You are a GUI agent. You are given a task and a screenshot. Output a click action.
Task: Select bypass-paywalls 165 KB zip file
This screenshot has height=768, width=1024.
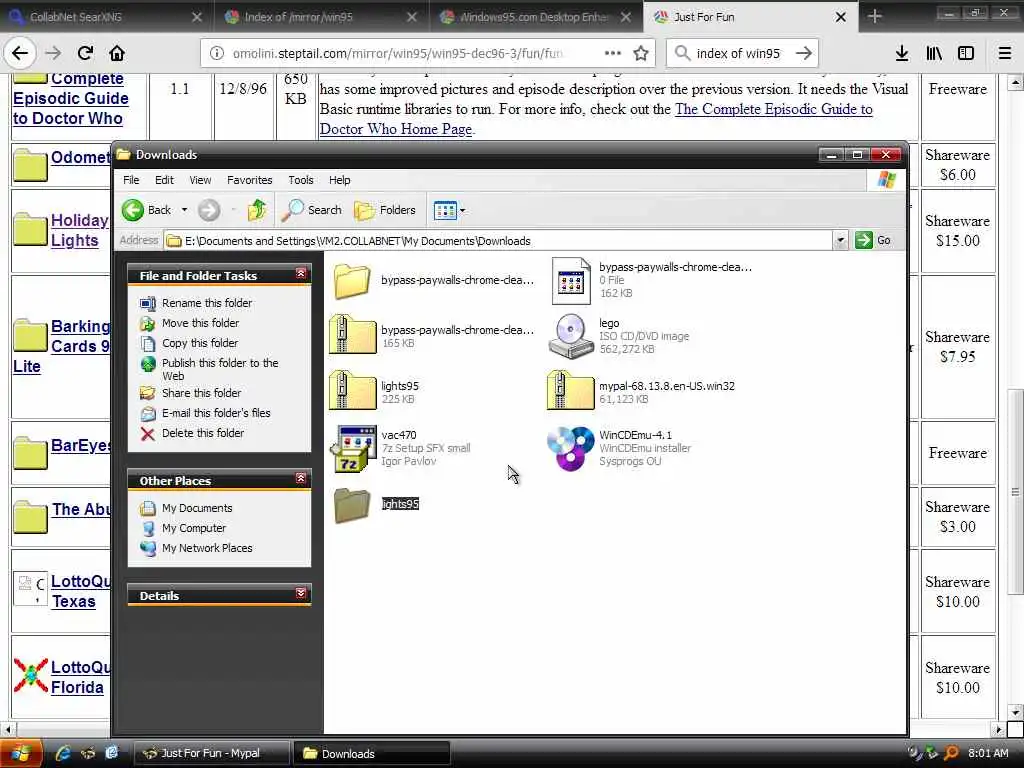[352, 334]
